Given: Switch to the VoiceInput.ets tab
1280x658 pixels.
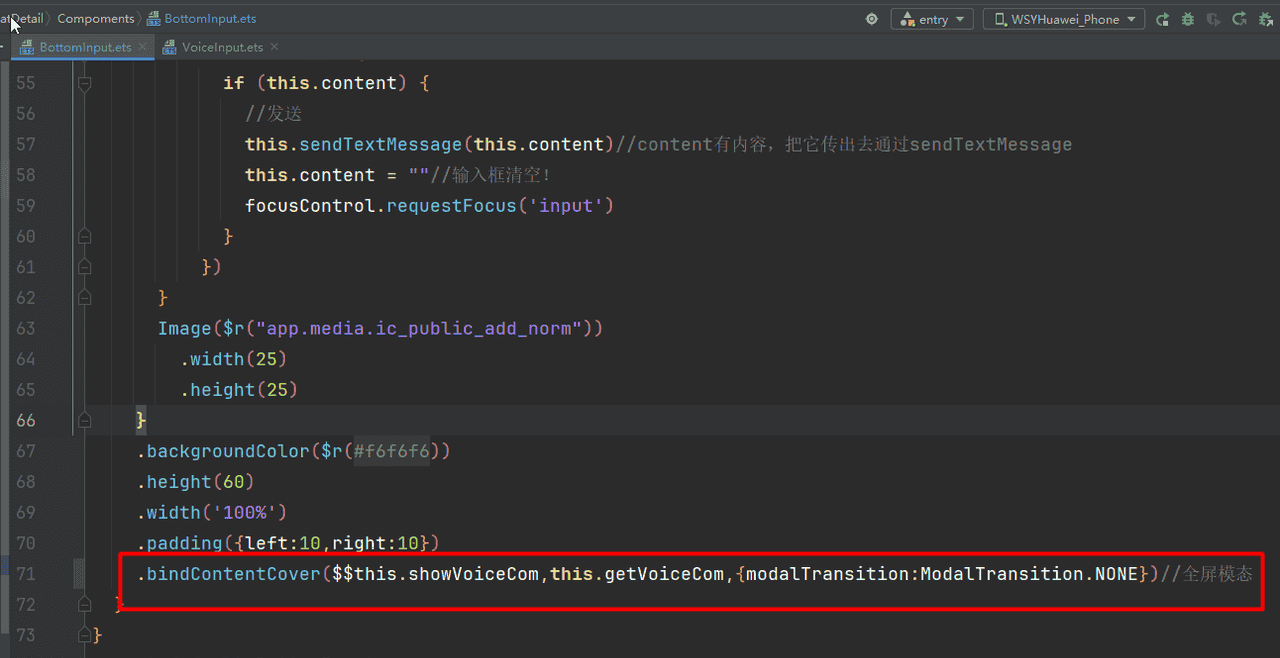Looking at the screenshot, I should pos(222,47).
